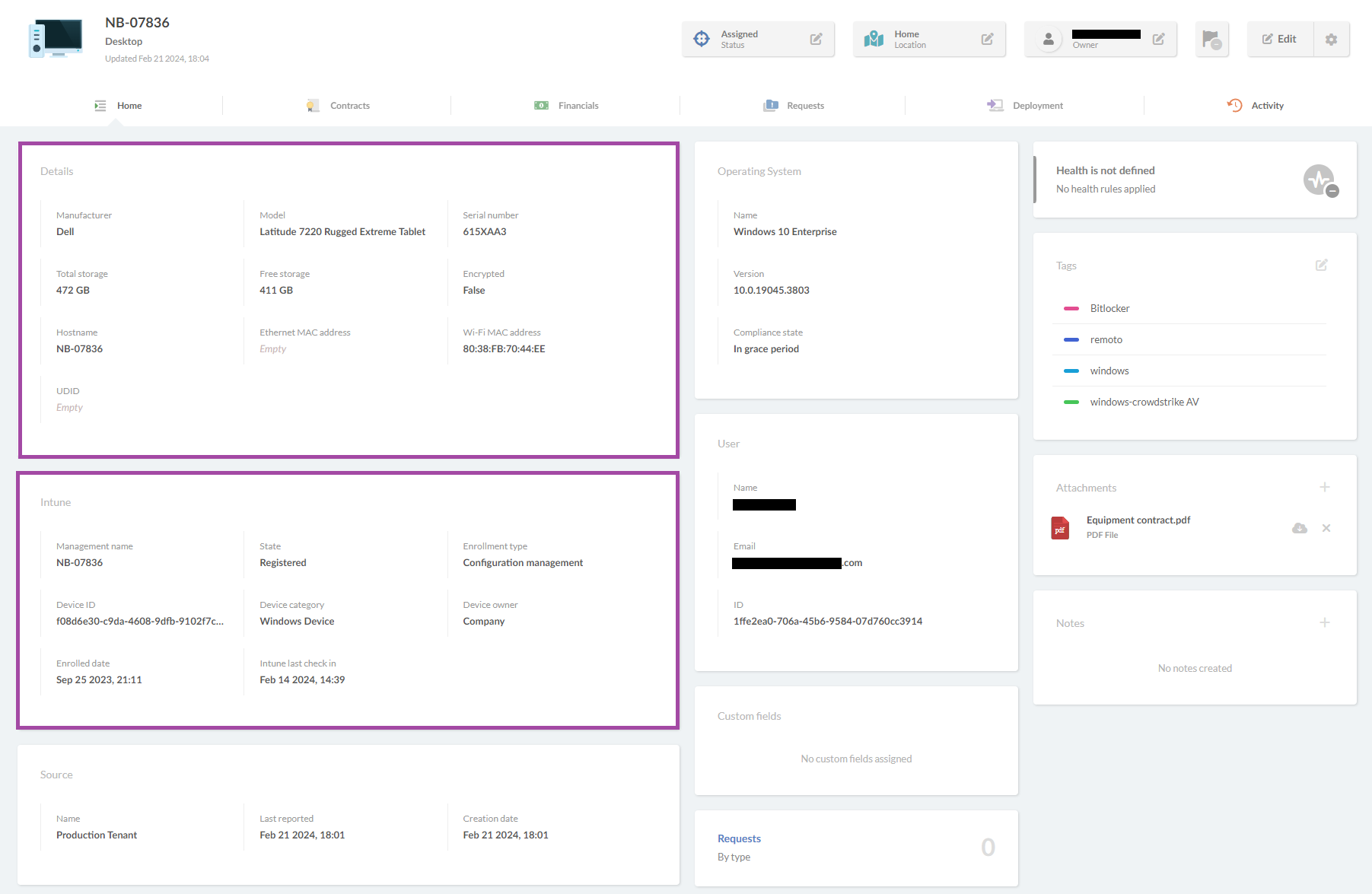
Task: Click the flag icon to unflag the device
Action: point(1211,38)
